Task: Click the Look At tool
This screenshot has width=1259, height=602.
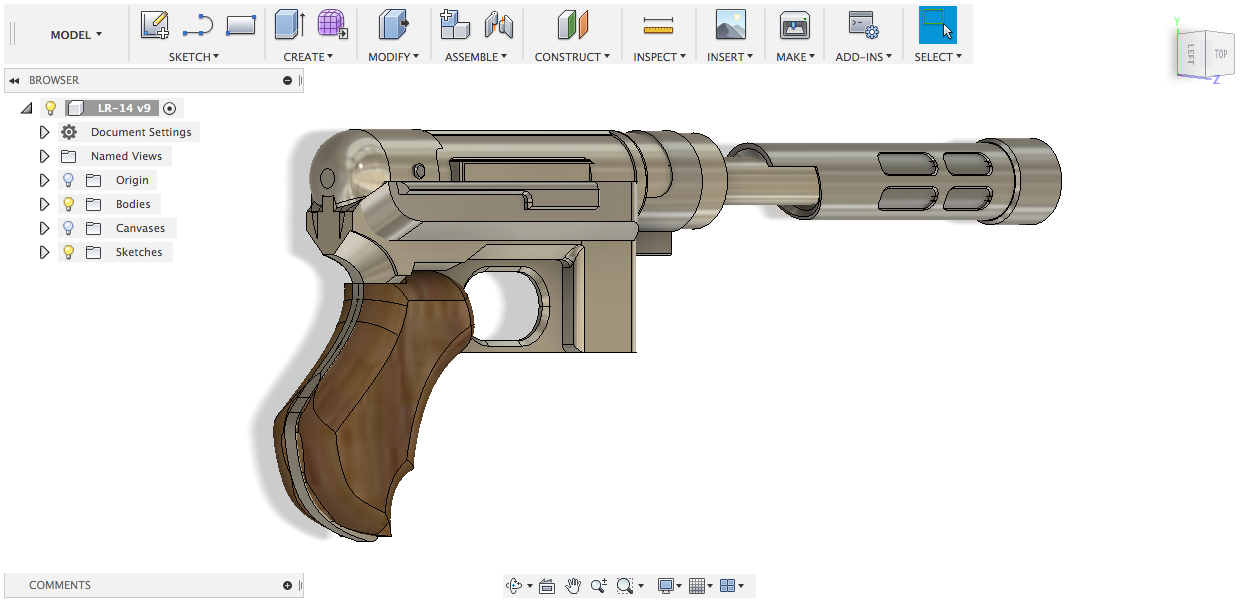Action: (x=547, y=586)
